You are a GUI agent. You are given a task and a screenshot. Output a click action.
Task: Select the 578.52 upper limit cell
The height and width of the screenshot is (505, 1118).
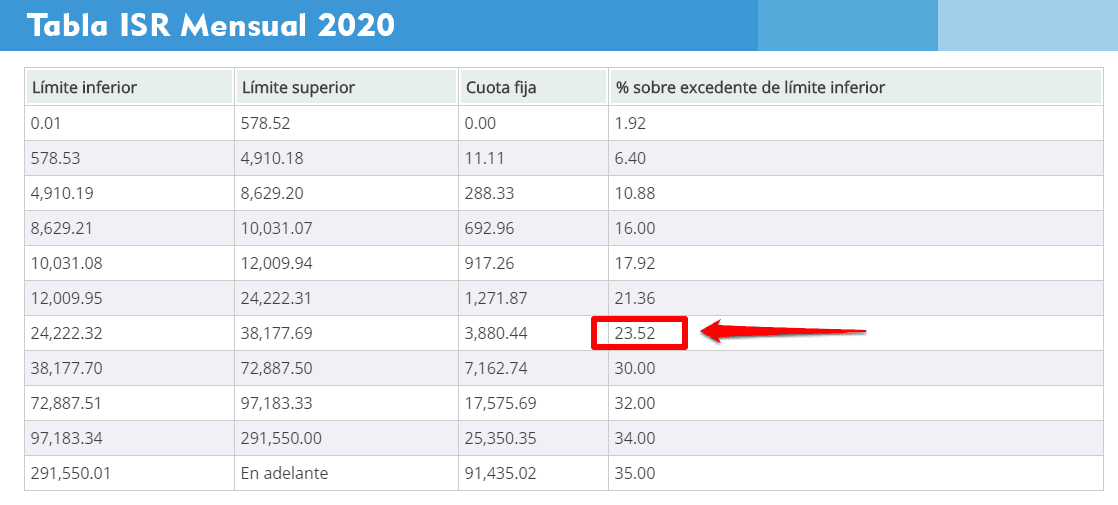click(x=346, y=123)
